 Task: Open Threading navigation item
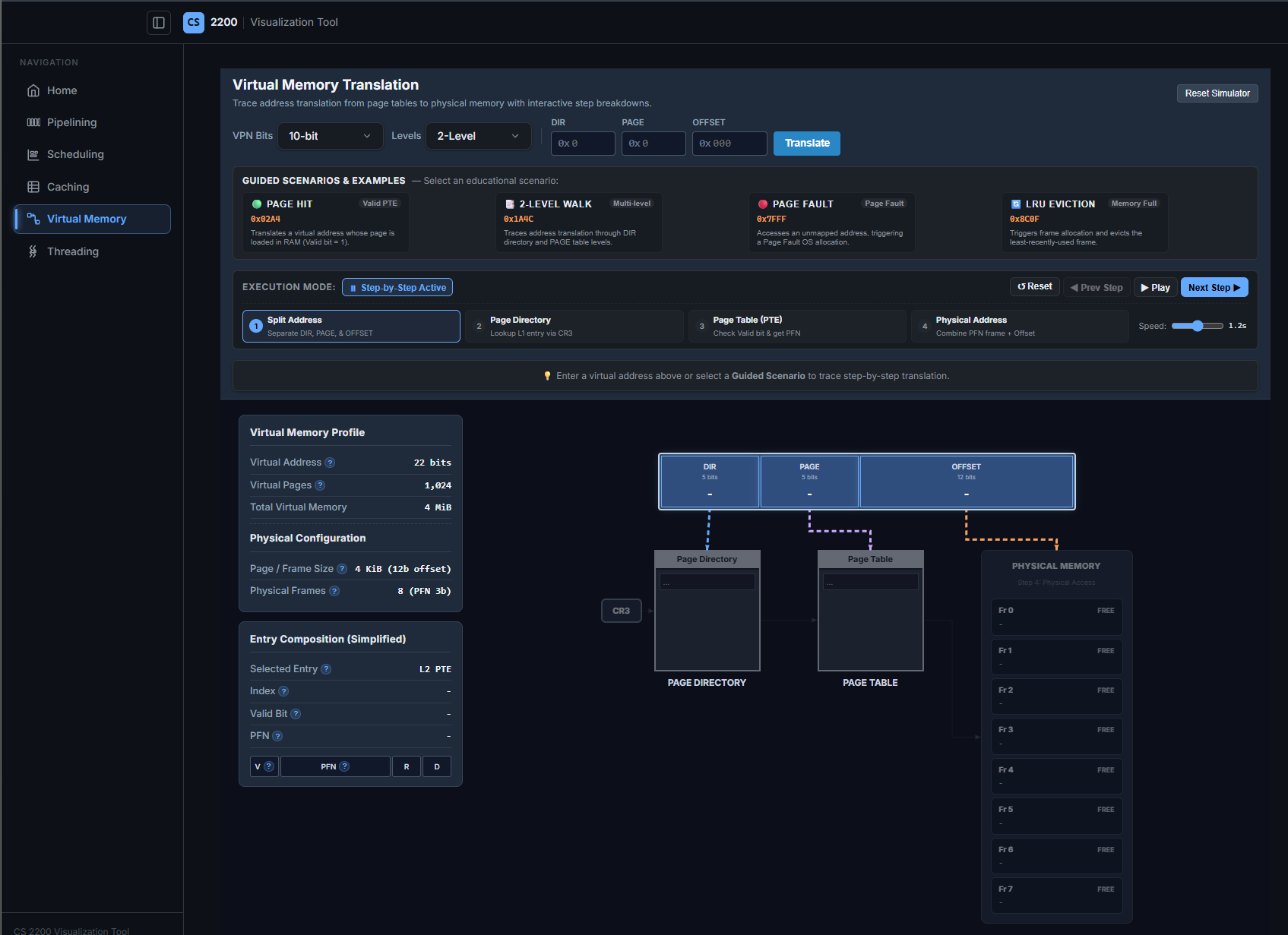coord(92,251)
